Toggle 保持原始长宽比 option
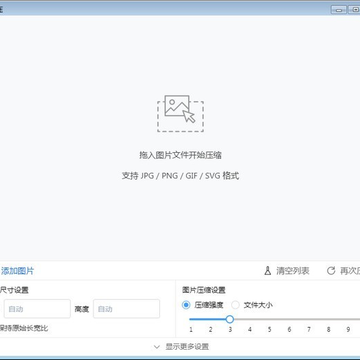The width and height of the screenshot is (360, 360). pos(24,328)
